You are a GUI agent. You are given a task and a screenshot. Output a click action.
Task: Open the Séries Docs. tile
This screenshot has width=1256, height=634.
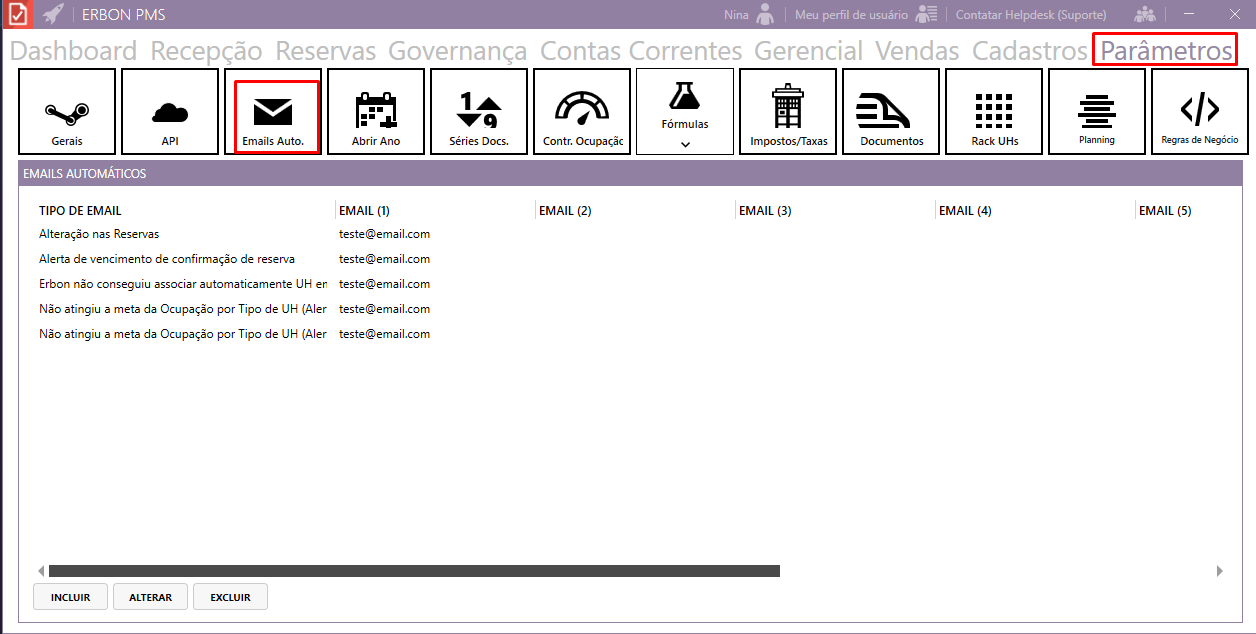pos(479,111)
